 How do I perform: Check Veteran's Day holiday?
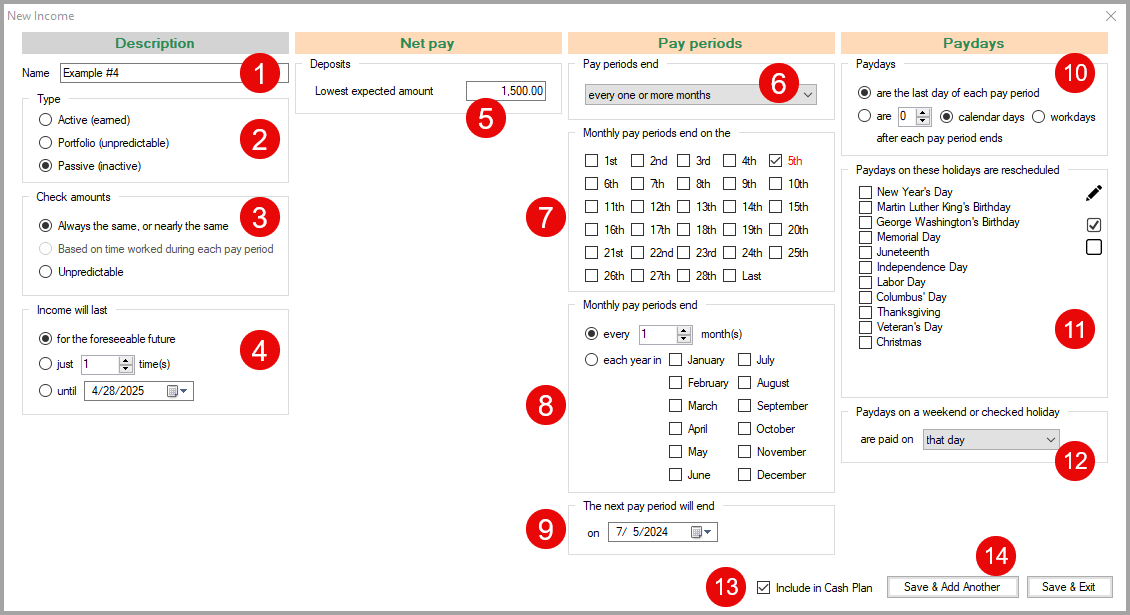(866, 327)
